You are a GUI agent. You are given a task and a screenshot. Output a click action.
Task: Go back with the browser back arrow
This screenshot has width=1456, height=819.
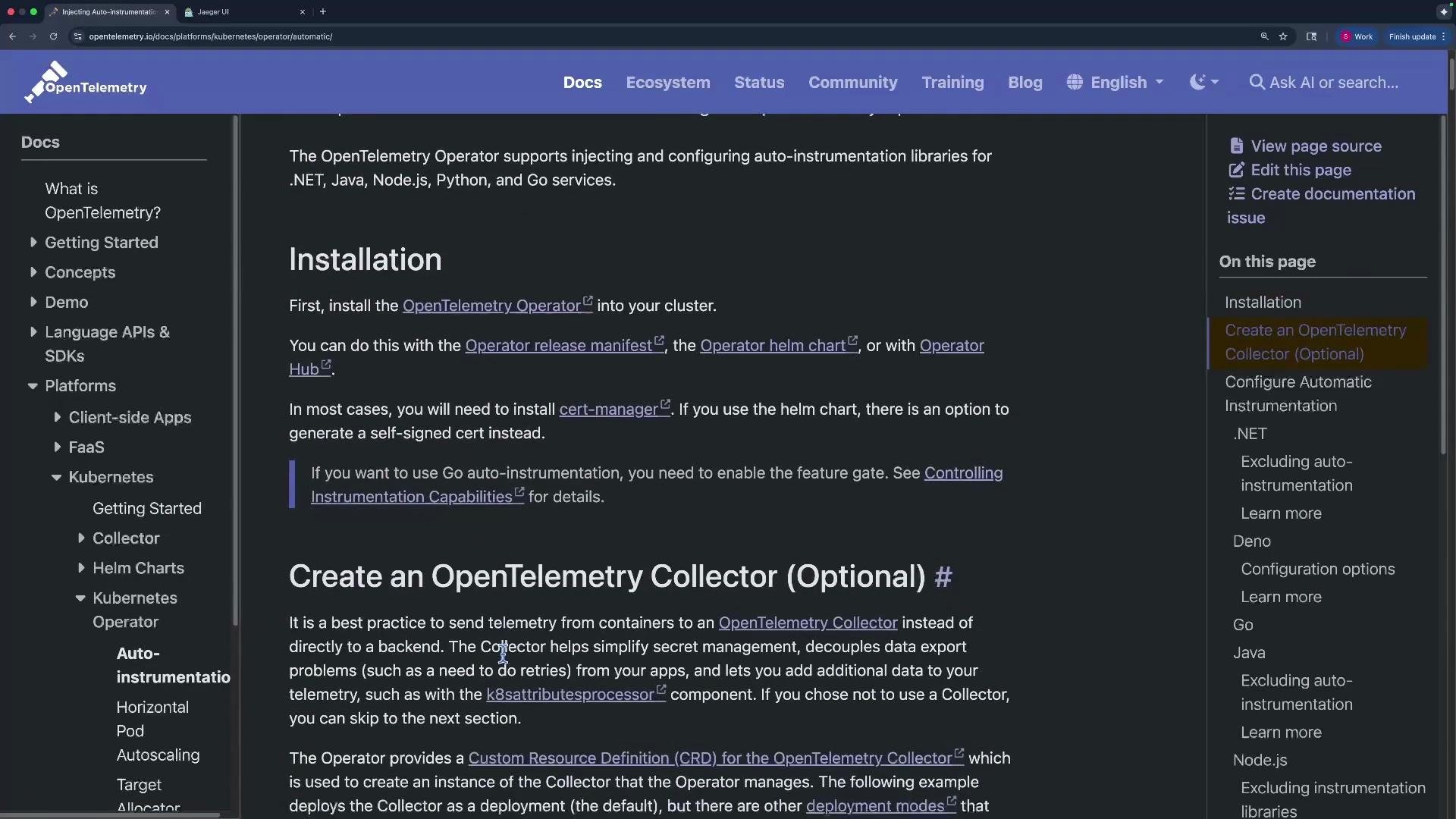[13, 36]
